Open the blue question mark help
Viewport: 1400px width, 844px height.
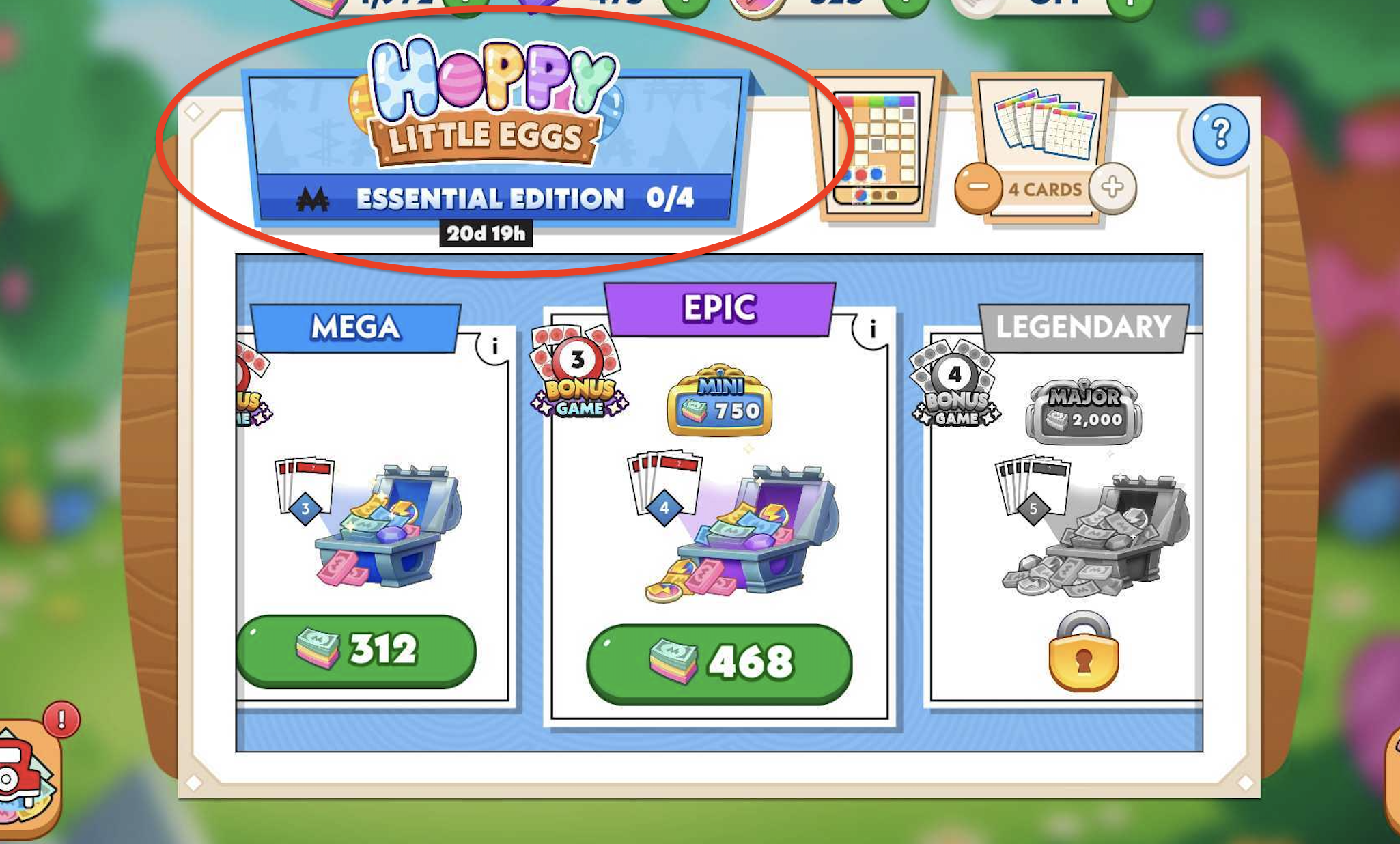point(1220,134)
